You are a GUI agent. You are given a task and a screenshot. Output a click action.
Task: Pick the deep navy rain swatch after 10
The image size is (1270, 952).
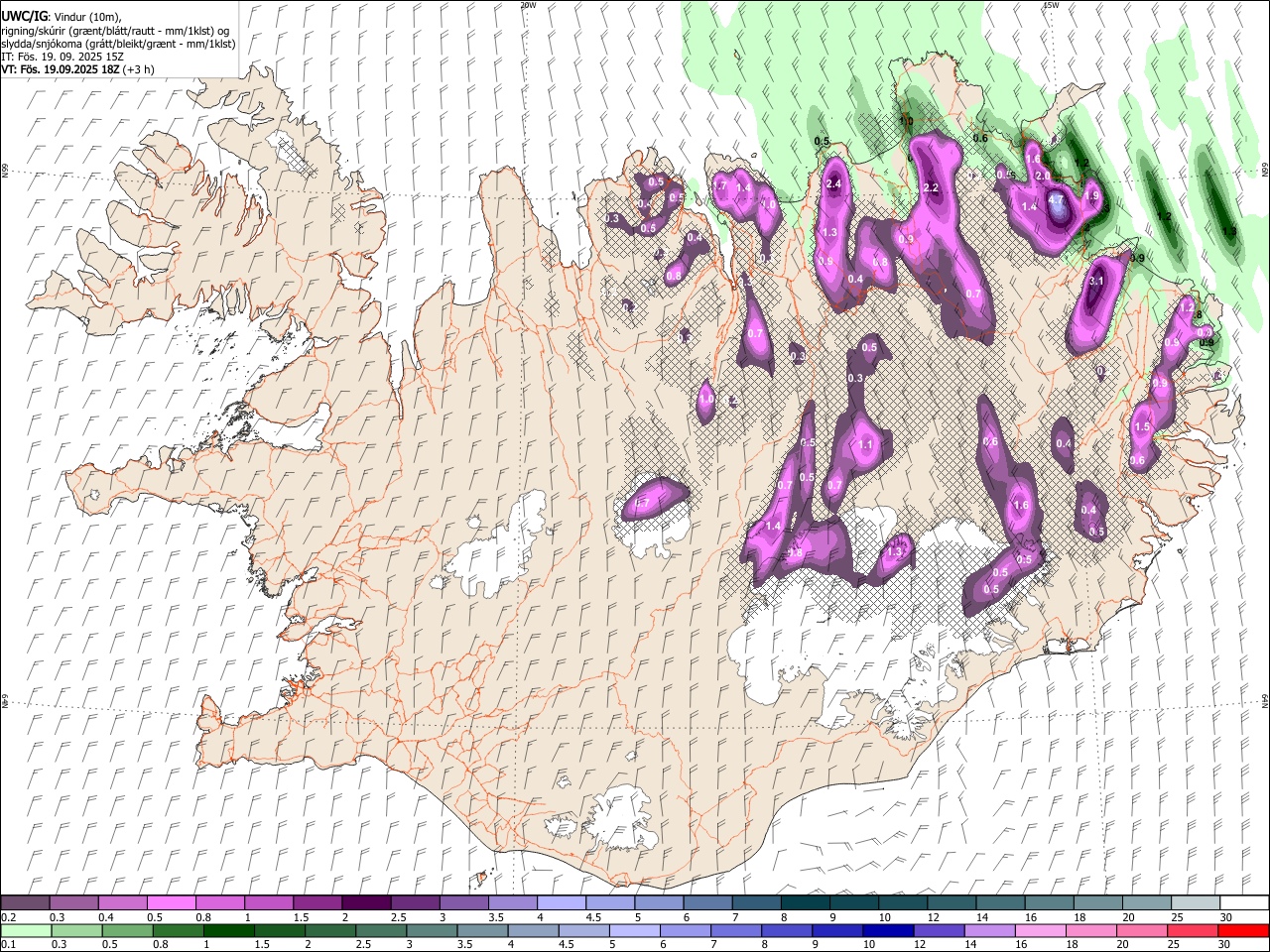(x=888, y=931)
